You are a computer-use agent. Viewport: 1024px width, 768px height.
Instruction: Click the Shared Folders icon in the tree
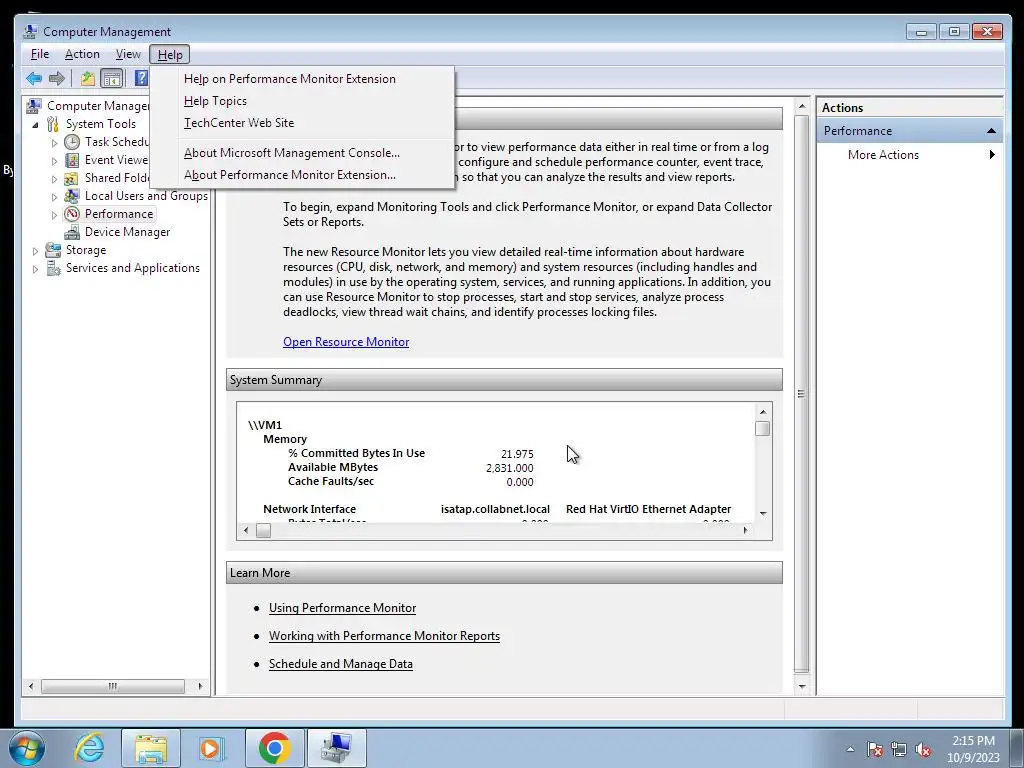pyautogui.click(x=72, y=178)
